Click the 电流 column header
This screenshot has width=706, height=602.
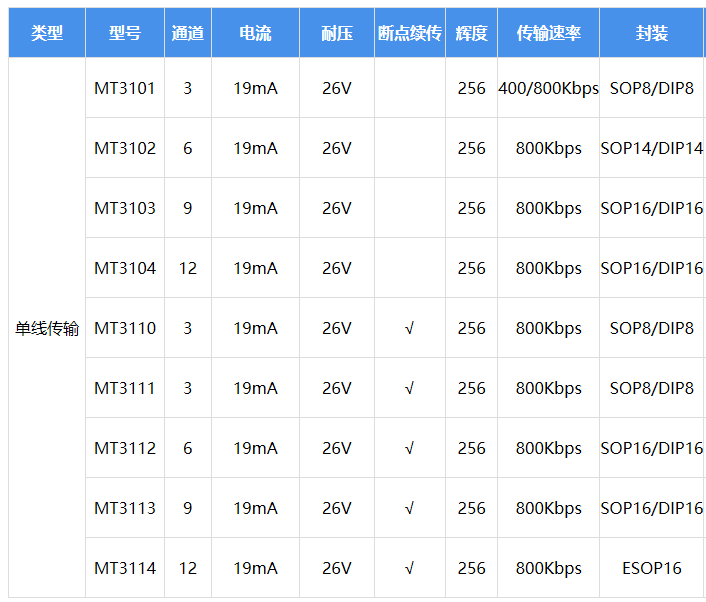pos(255,33)
